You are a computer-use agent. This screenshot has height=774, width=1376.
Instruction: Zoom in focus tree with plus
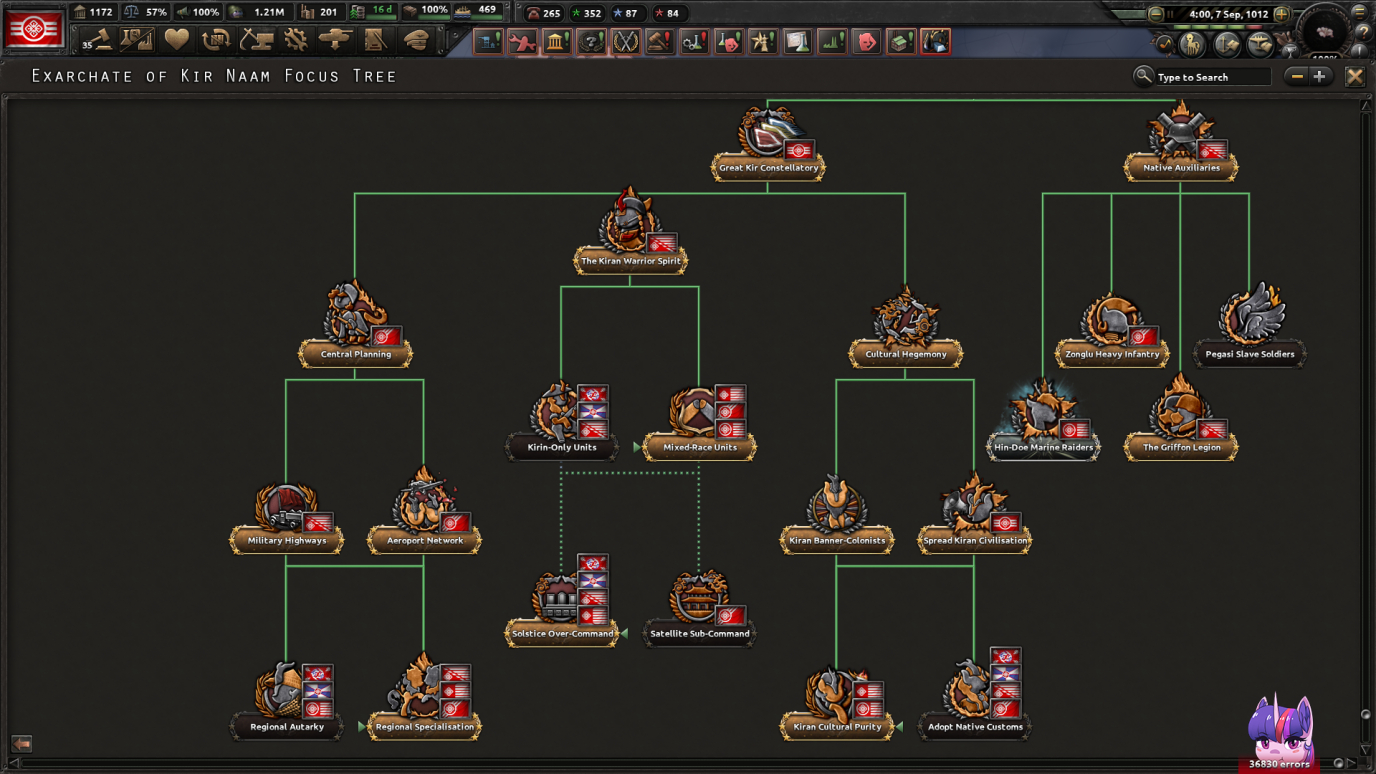coord(1319,77)
